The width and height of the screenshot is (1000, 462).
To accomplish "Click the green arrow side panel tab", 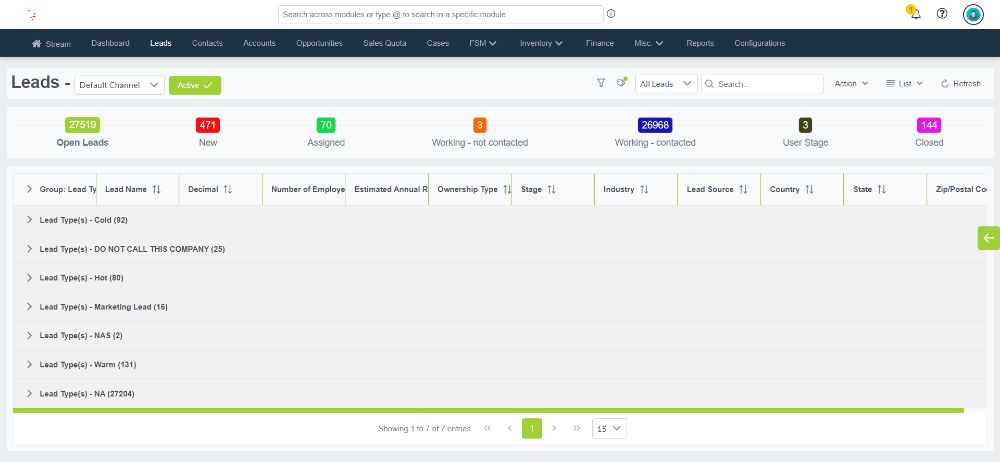I will [x=988, y=237].
